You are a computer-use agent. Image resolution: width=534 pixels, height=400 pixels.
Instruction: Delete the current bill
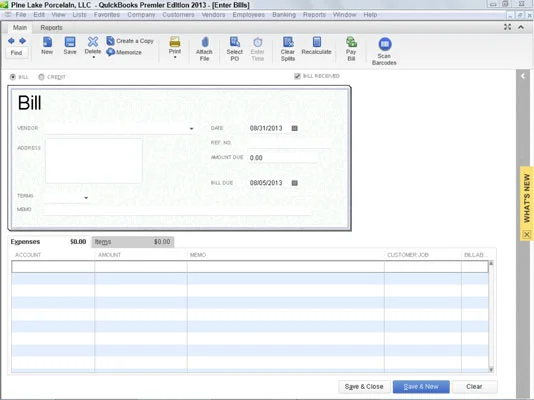point(93,45)
